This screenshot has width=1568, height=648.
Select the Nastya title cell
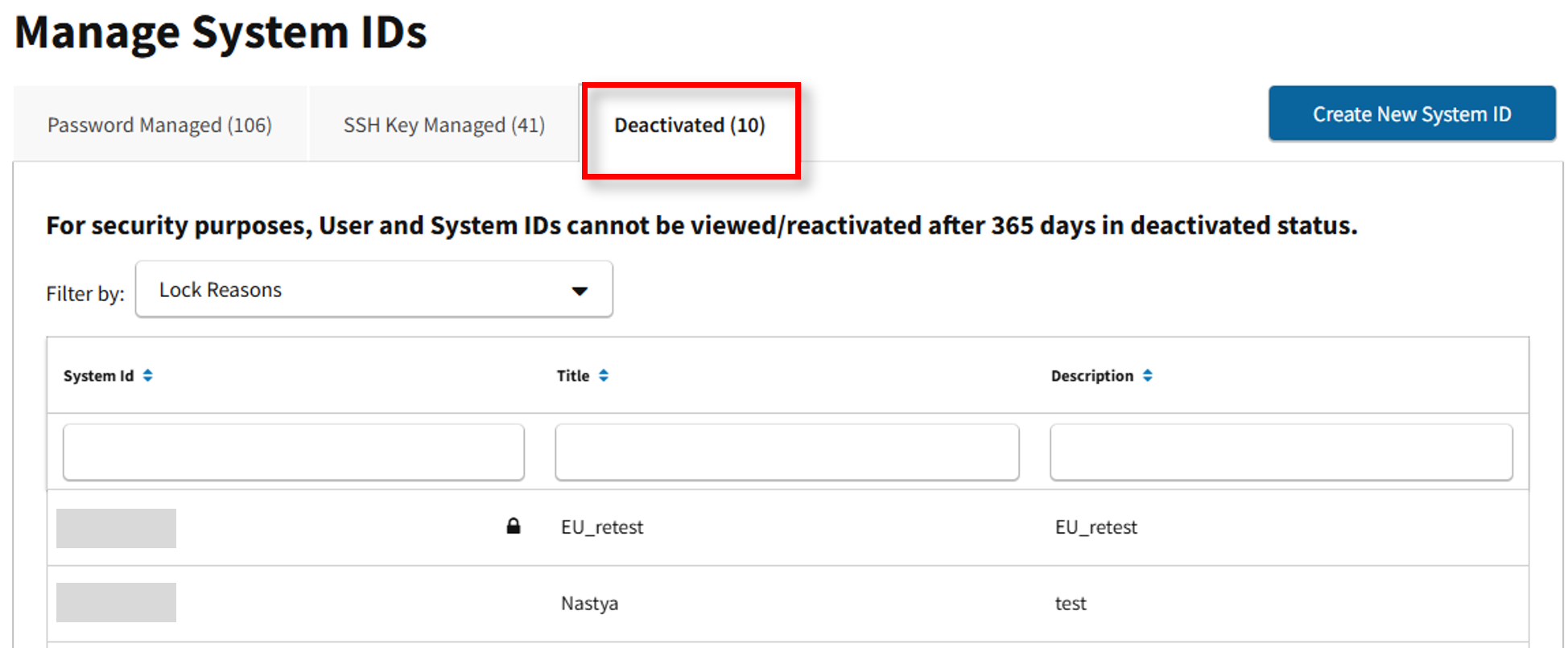589,604
